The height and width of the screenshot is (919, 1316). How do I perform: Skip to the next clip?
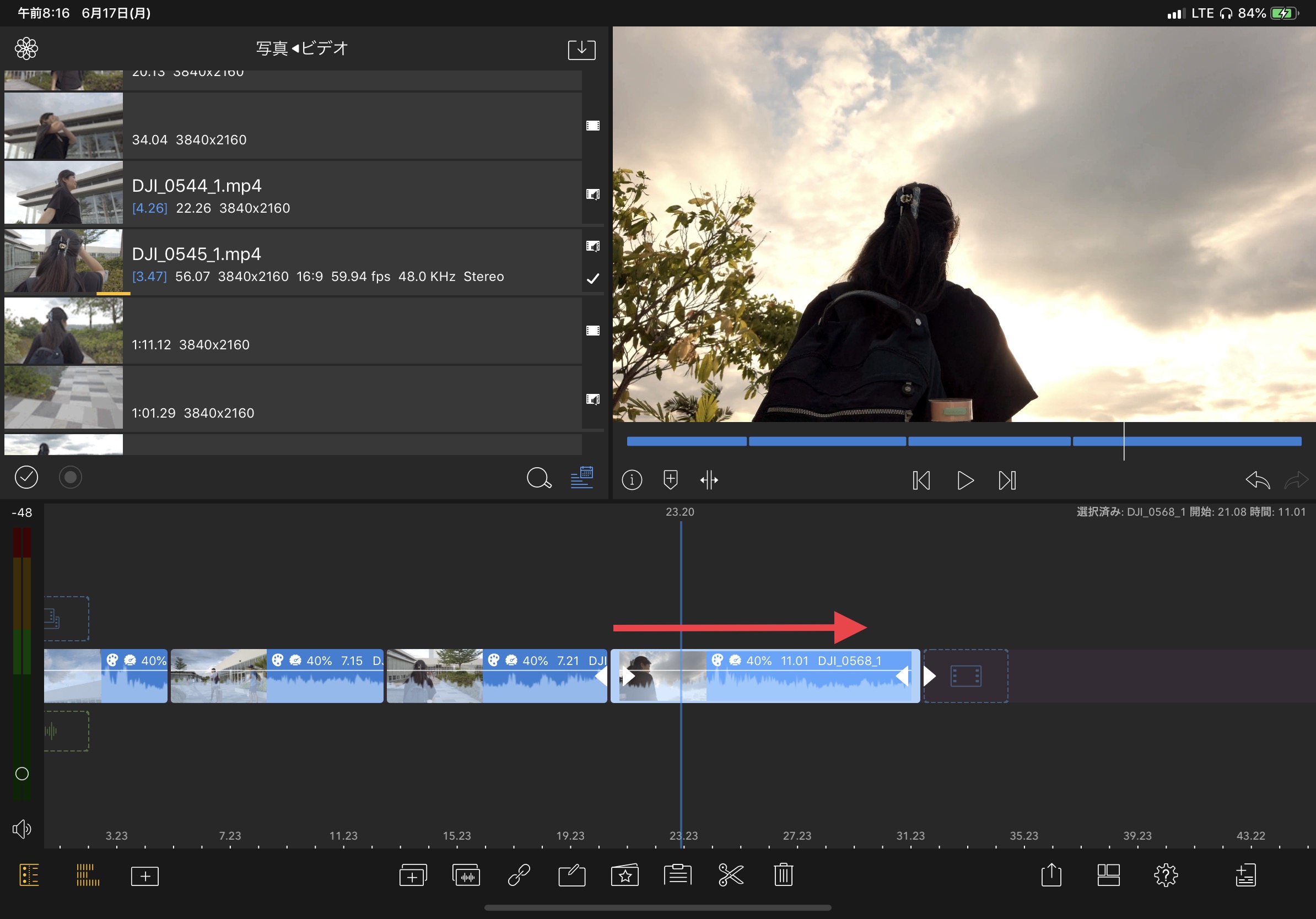1007,480
